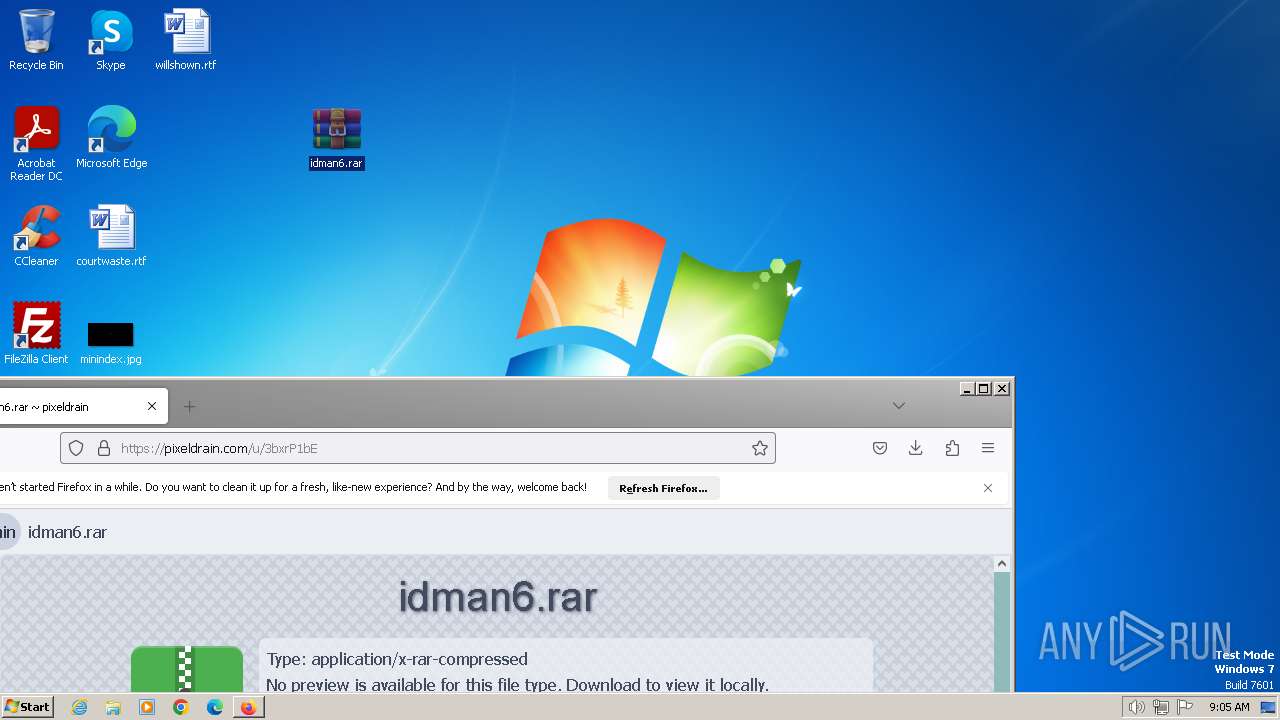This screenshot has width=1280, height=720.
Task: Open Google Chrome from the taskbar
Action: (x=181, y=707)
